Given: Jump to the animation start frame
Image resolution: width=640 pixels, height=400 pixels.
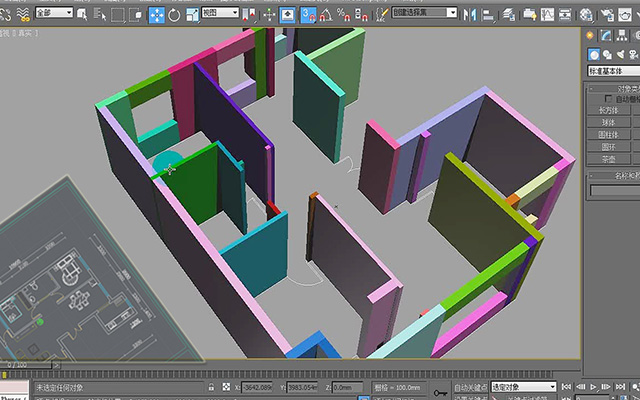Looking at the screenshot, I should click(566, 387).
